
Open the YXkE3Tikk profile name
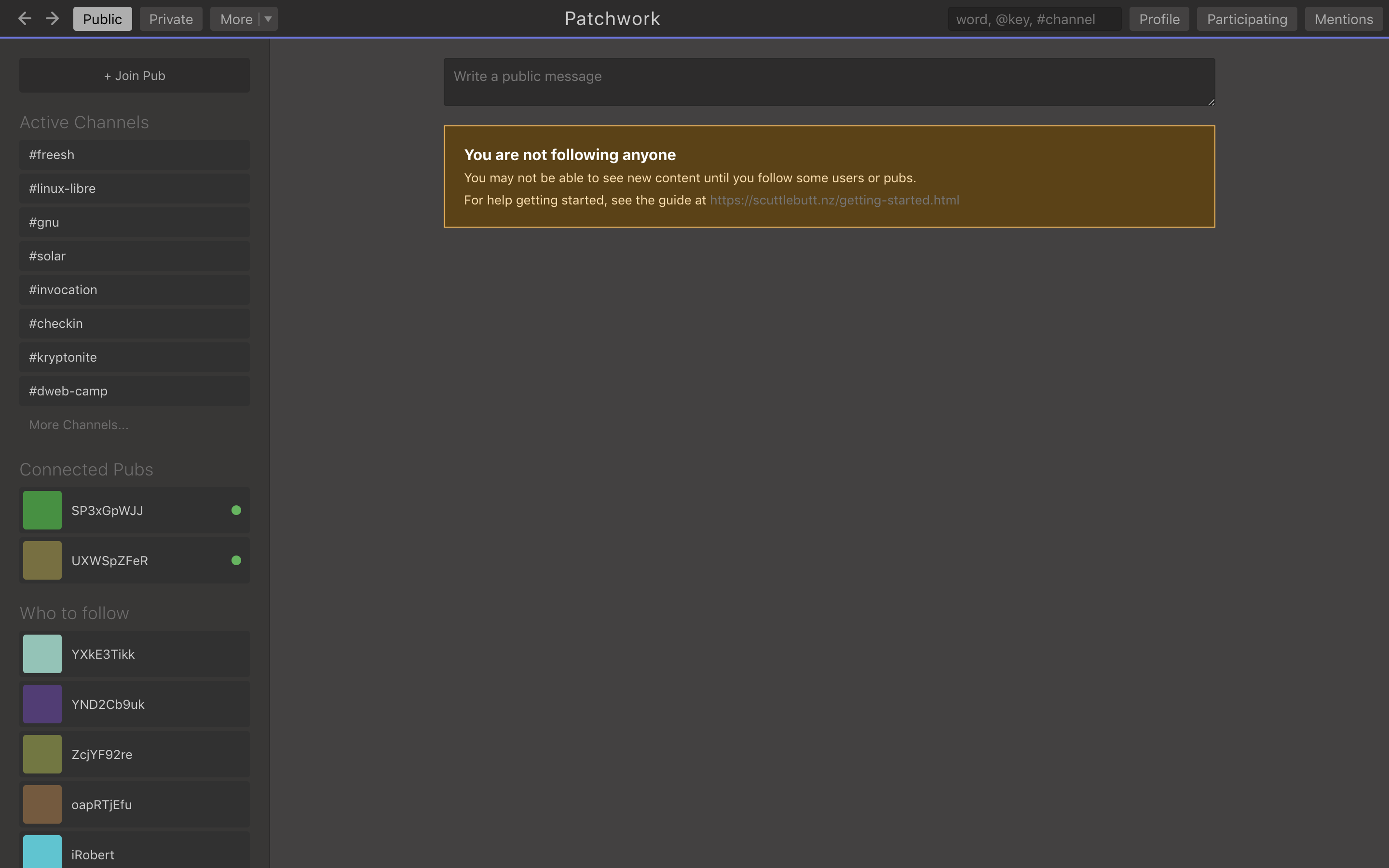[103, 654]
